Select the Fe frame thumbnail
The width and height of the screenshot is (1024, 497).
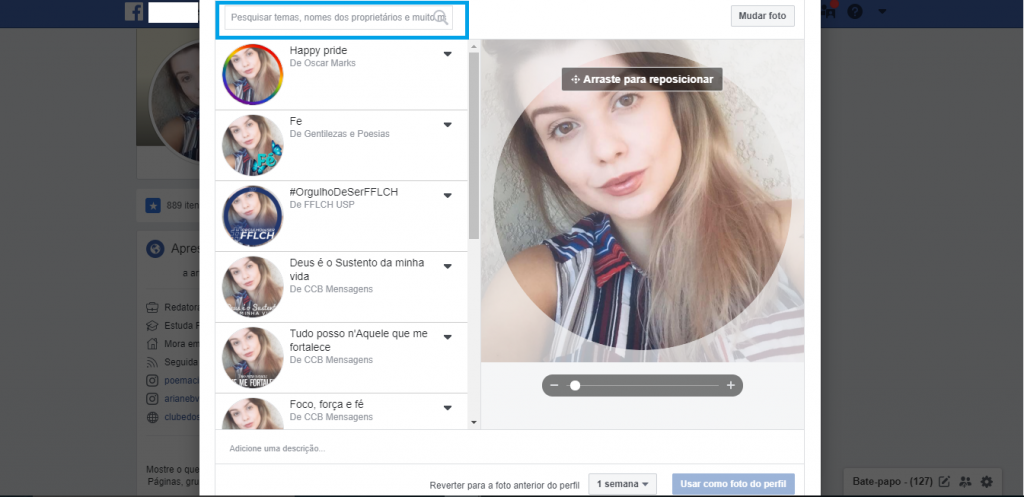tap(253, 145)
